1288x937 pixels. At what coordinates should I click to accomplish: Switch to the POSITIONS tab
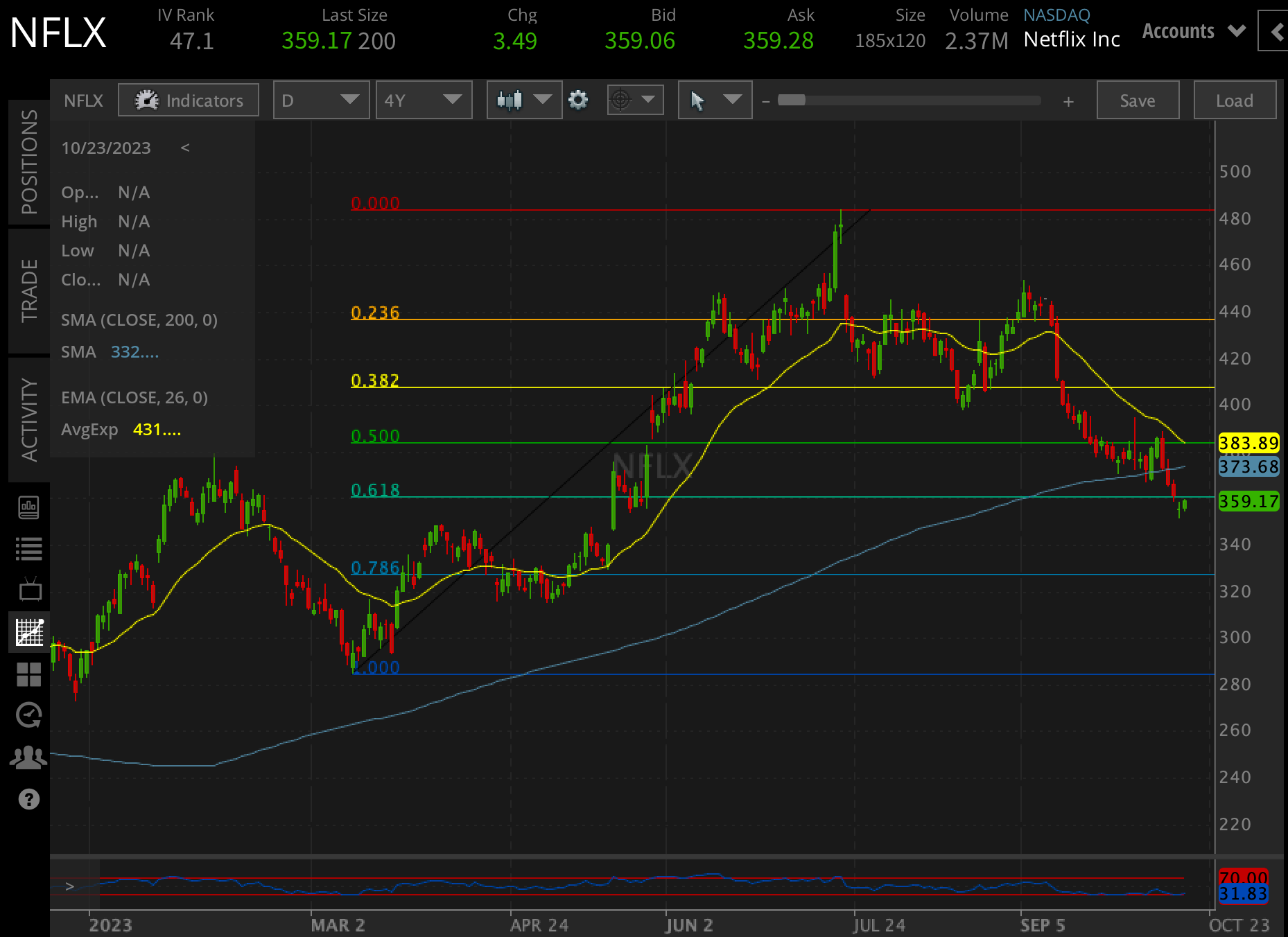point(29,162)
